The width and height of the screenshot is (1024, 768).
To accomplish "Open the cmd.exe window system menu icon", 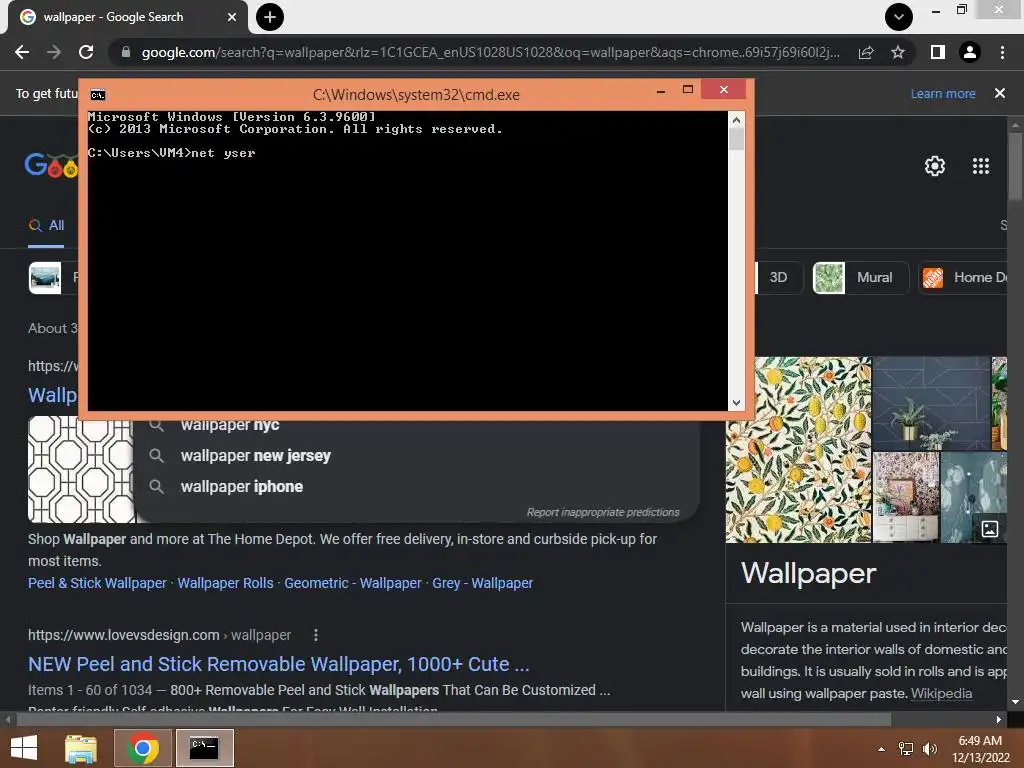I will pyautogui.click(x=97, y=95).
